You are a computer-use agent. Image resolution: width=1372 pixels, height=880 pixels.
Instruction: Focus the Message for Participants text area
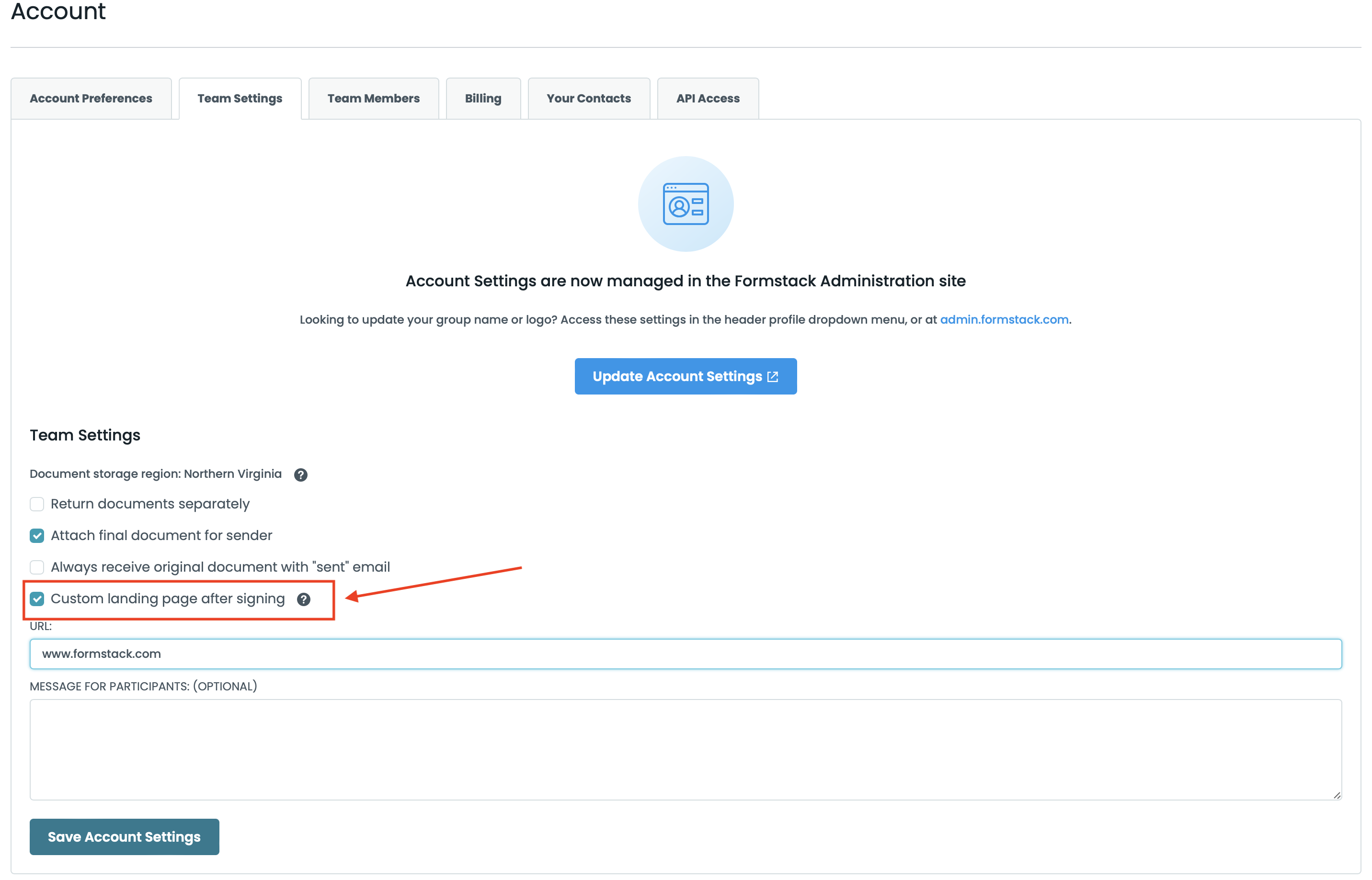(686, 749)
